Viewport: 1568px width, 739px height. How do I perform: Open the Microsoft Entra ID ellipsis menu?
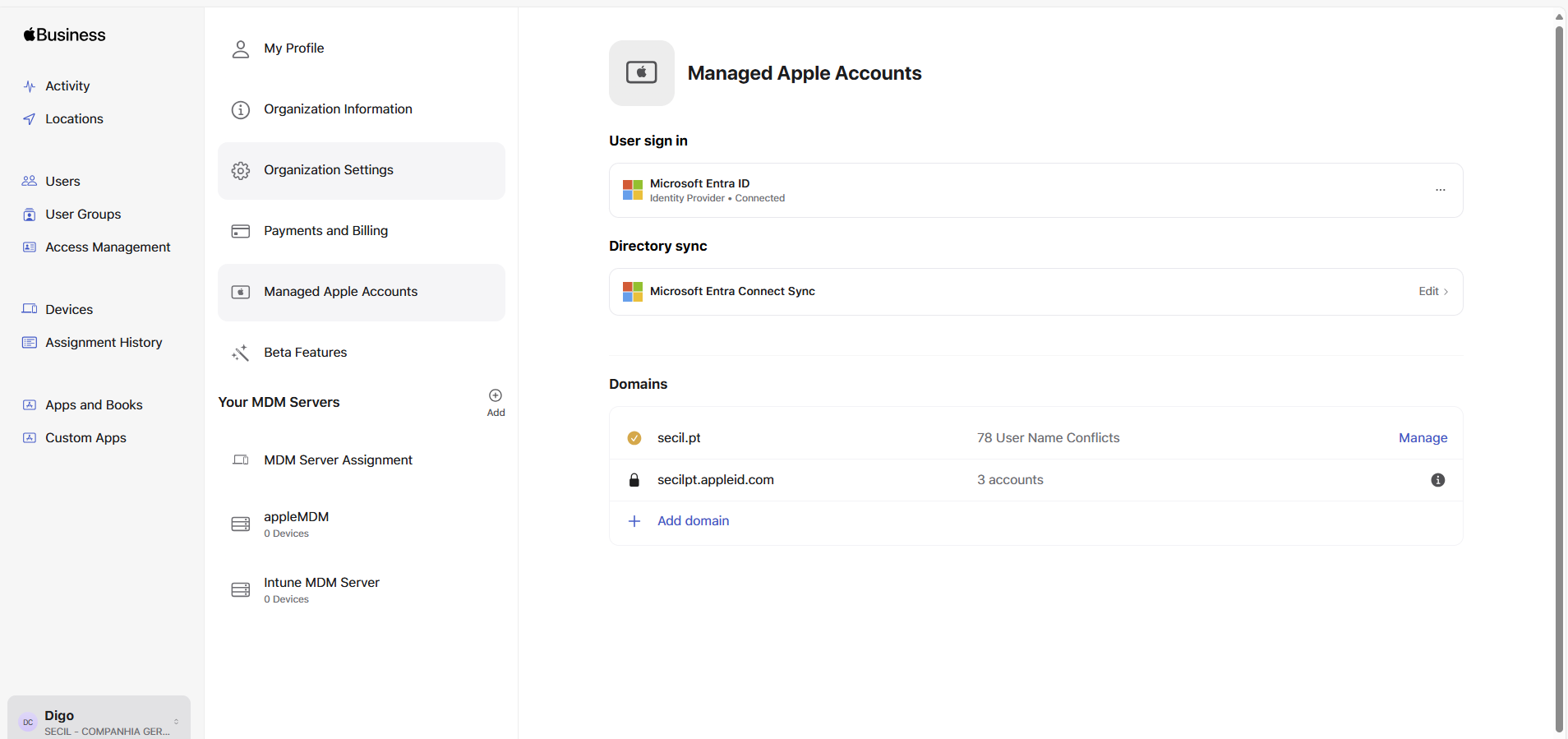point(1440,190)
